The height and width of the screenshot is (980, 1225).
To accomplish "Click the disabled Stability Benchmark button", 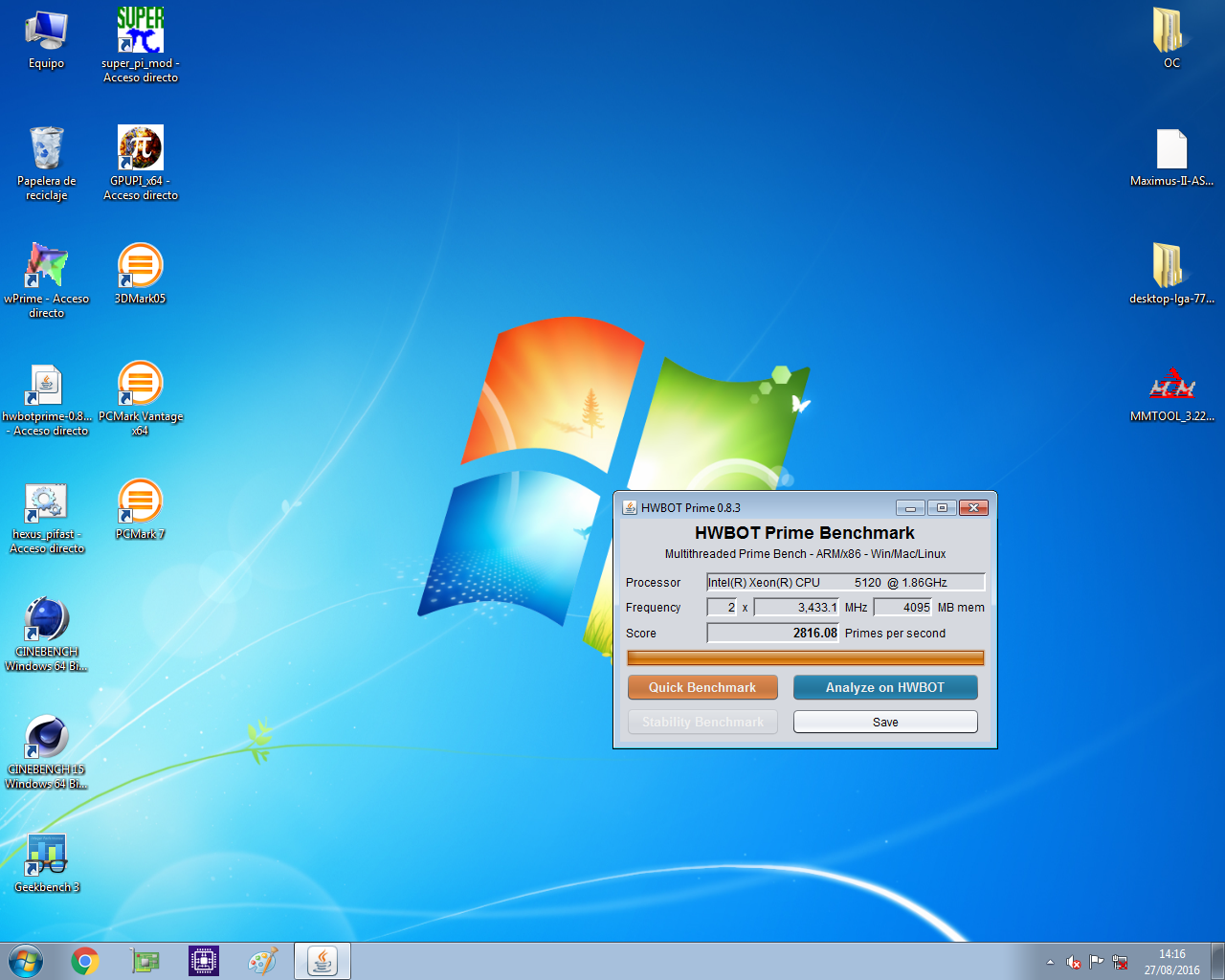I will click(702, 722).
